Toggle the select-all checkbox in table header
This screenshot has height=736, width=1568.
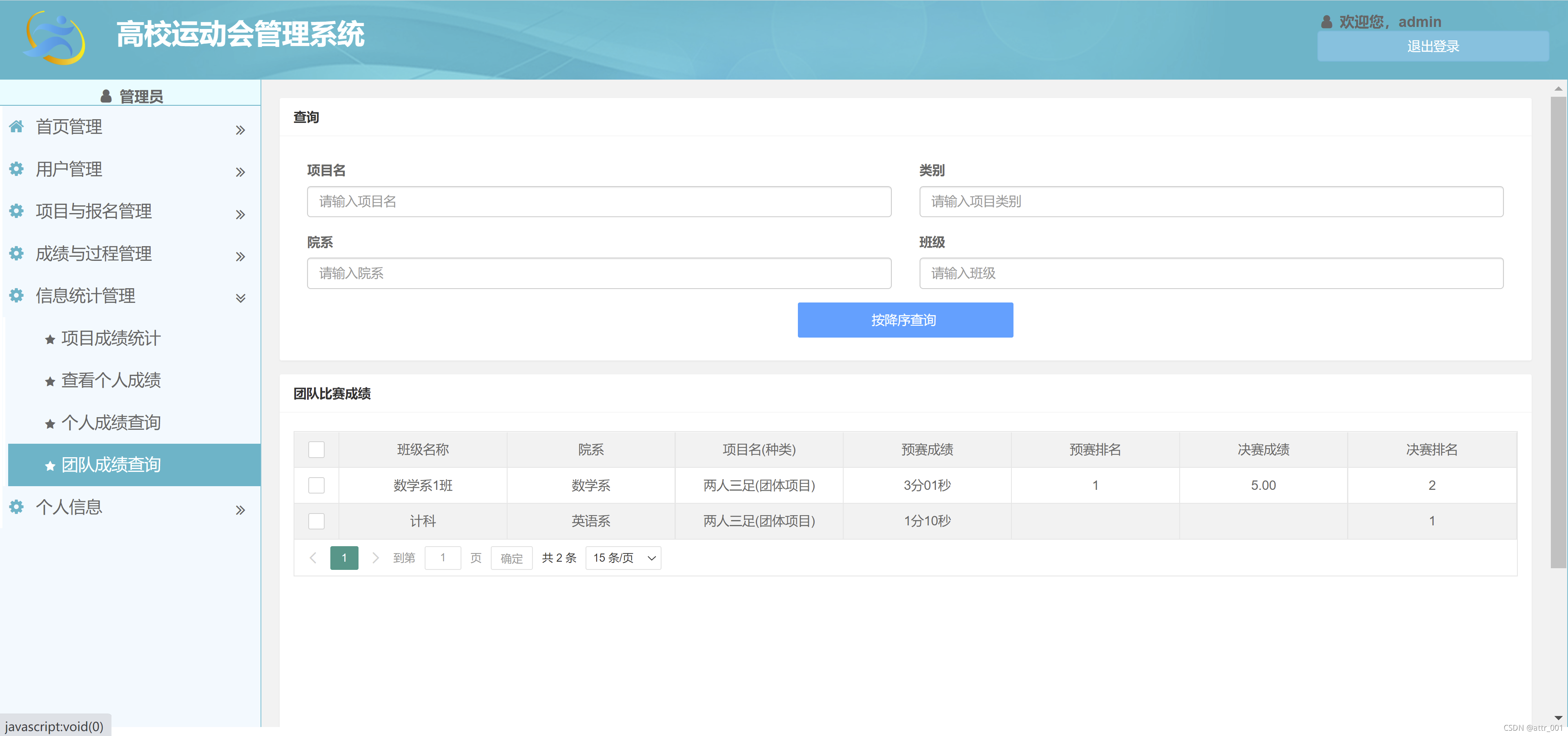(x=316, y=449)
